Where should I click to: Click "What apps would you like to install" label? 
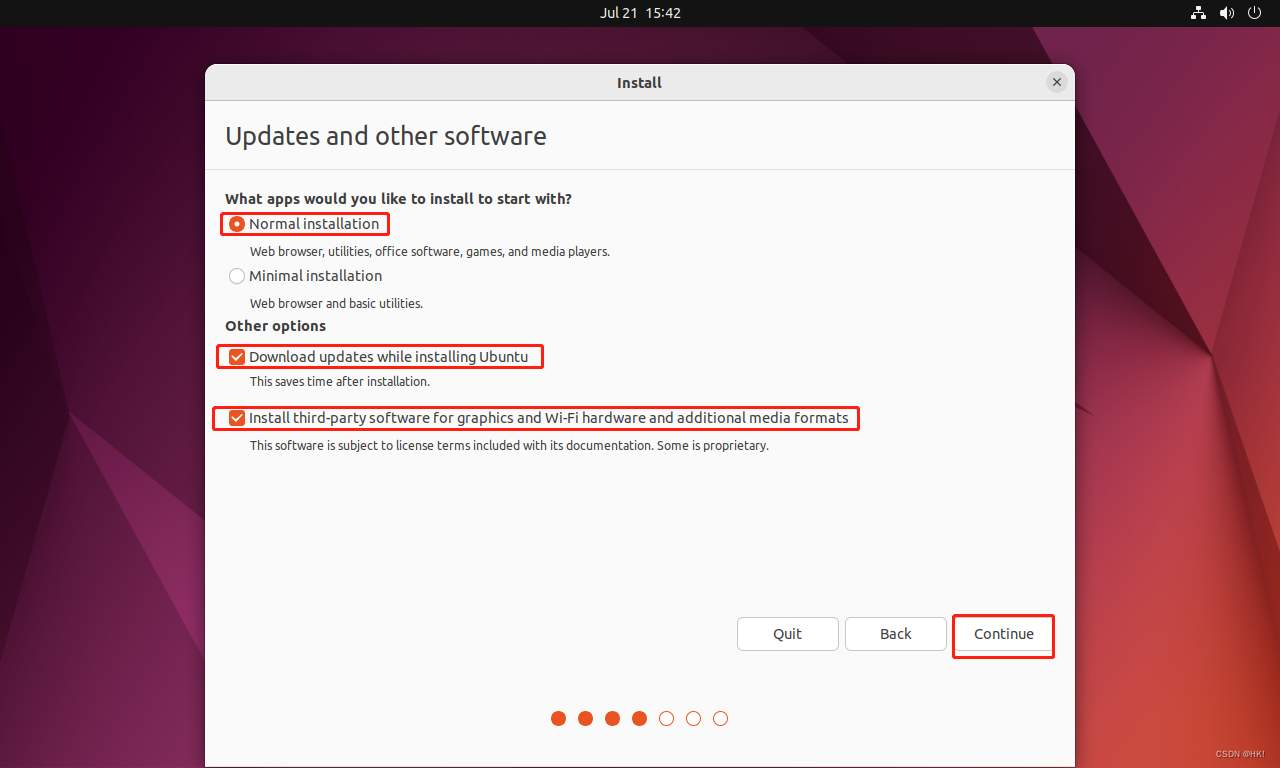[x=398, y=199]
